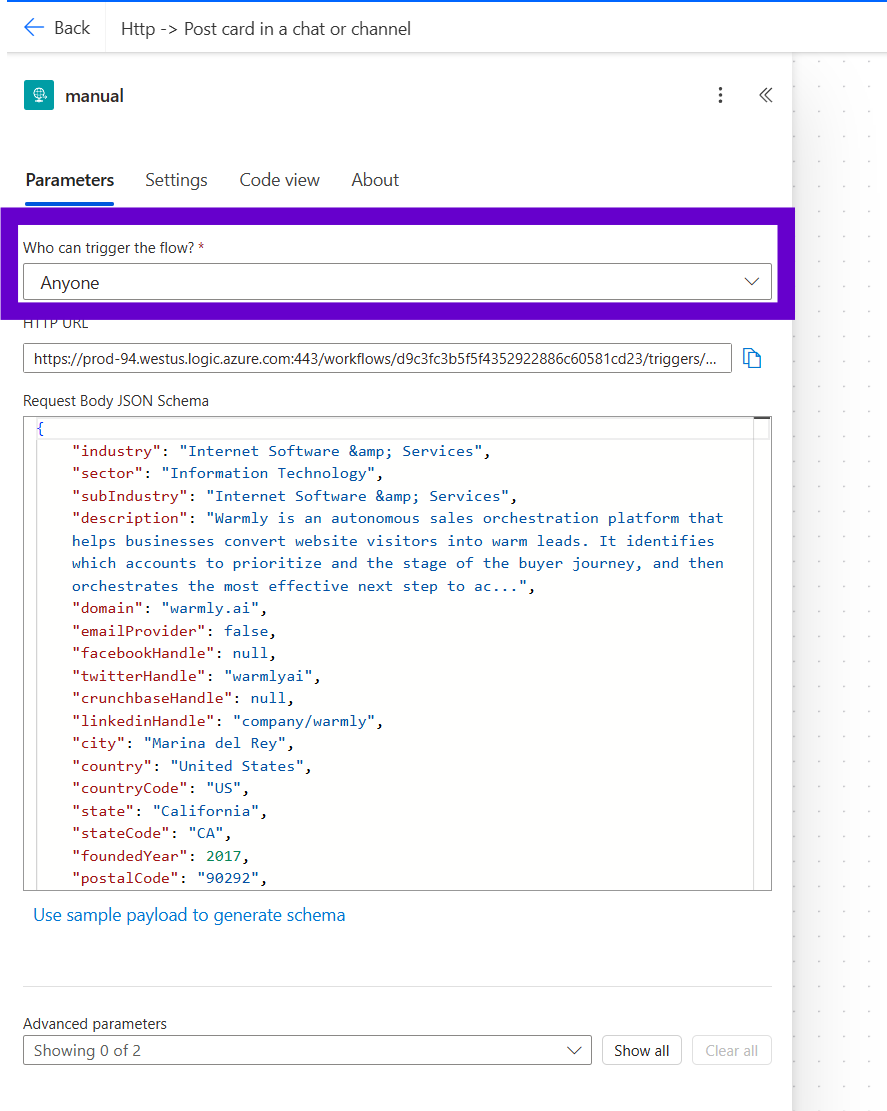Screen dimensions: 887x1111
Task: Open the Settings tab
Action: click(x=176, y=180)
